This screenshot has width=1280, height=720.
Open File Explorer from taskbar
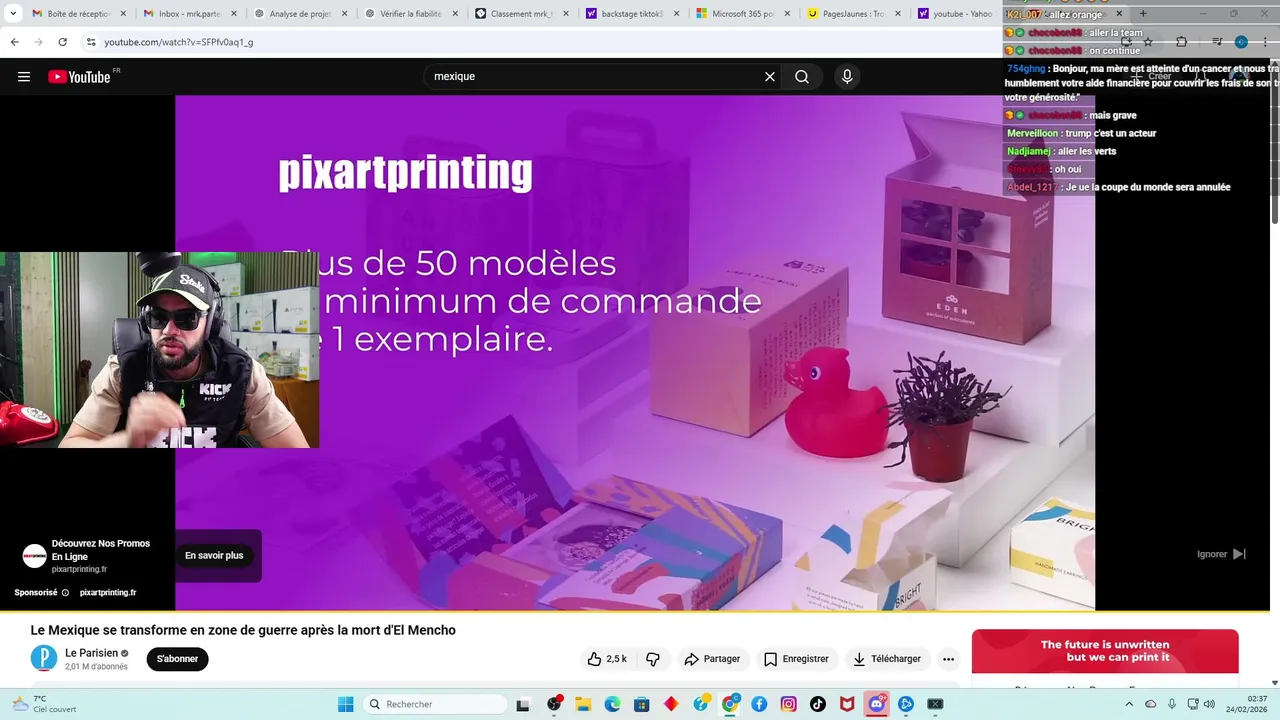point(583,704)
